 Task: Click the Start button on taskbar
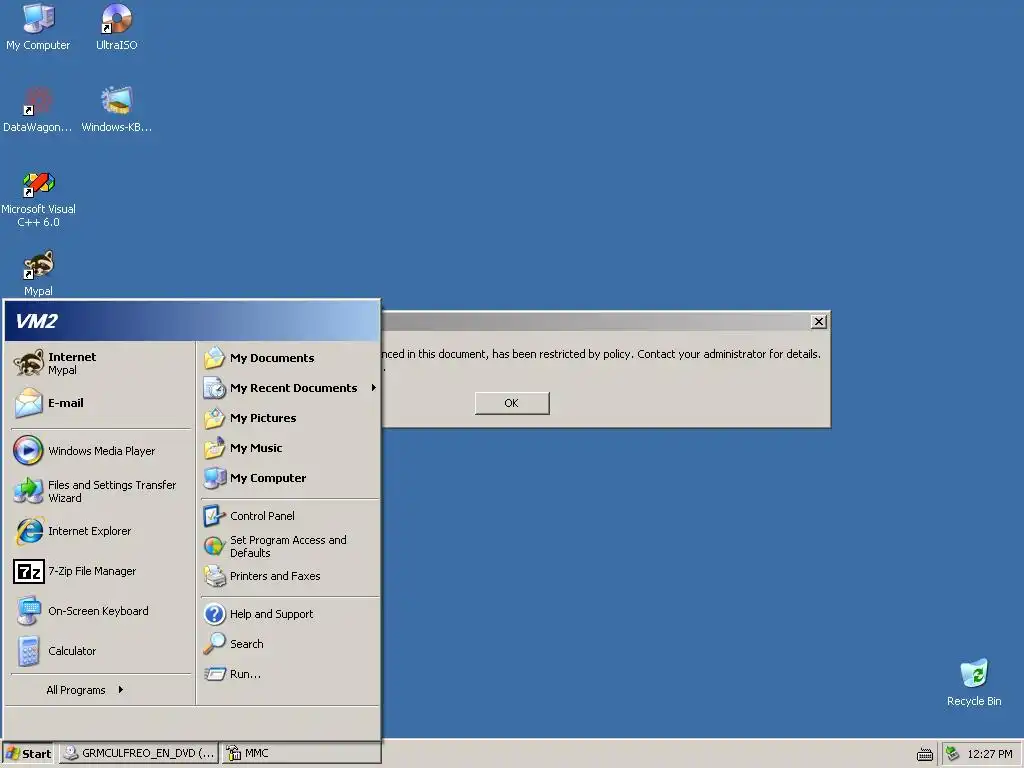29,753
